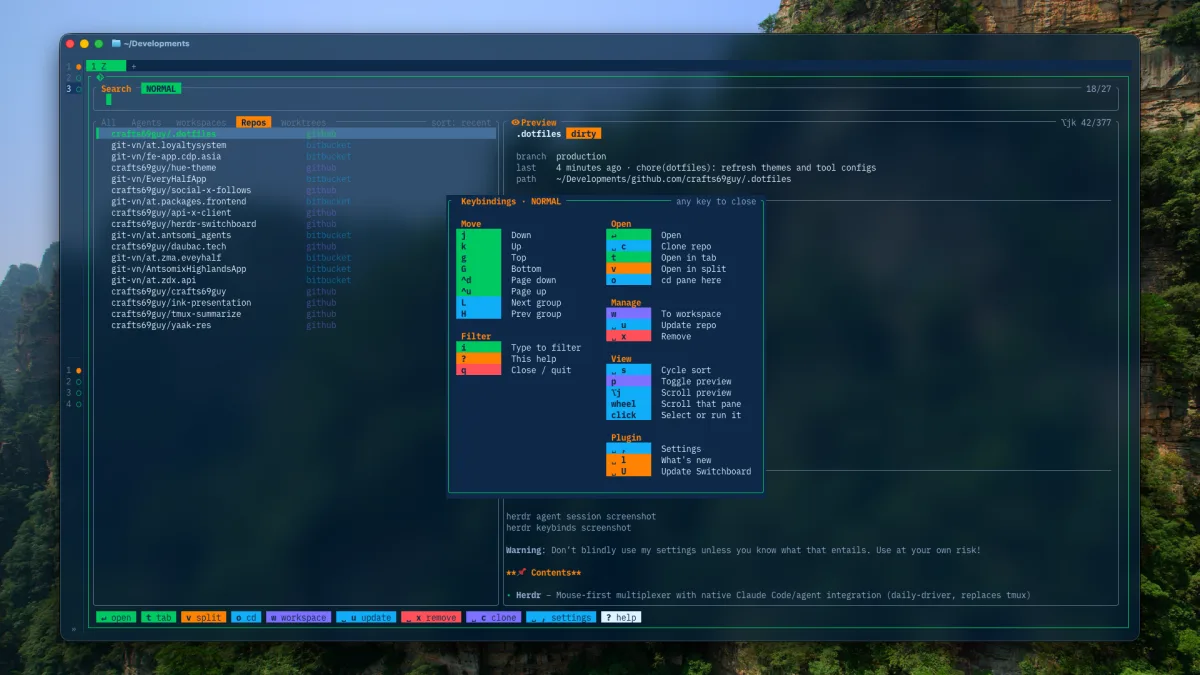Switch to the All filter tab
1200x675 pixels.
click(x=108, y=123)
